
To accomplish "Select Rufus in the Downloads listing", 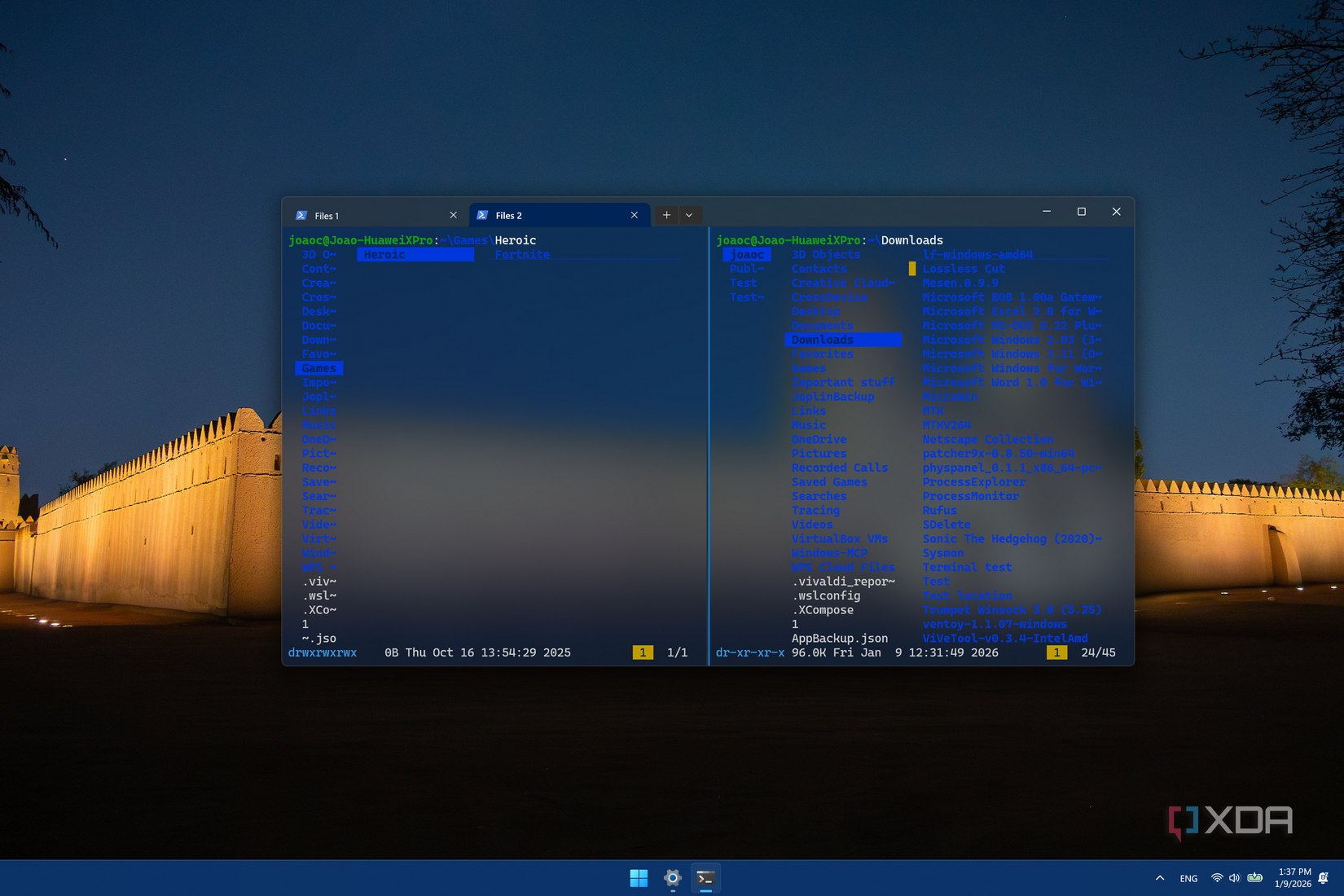I will [938, 511].
